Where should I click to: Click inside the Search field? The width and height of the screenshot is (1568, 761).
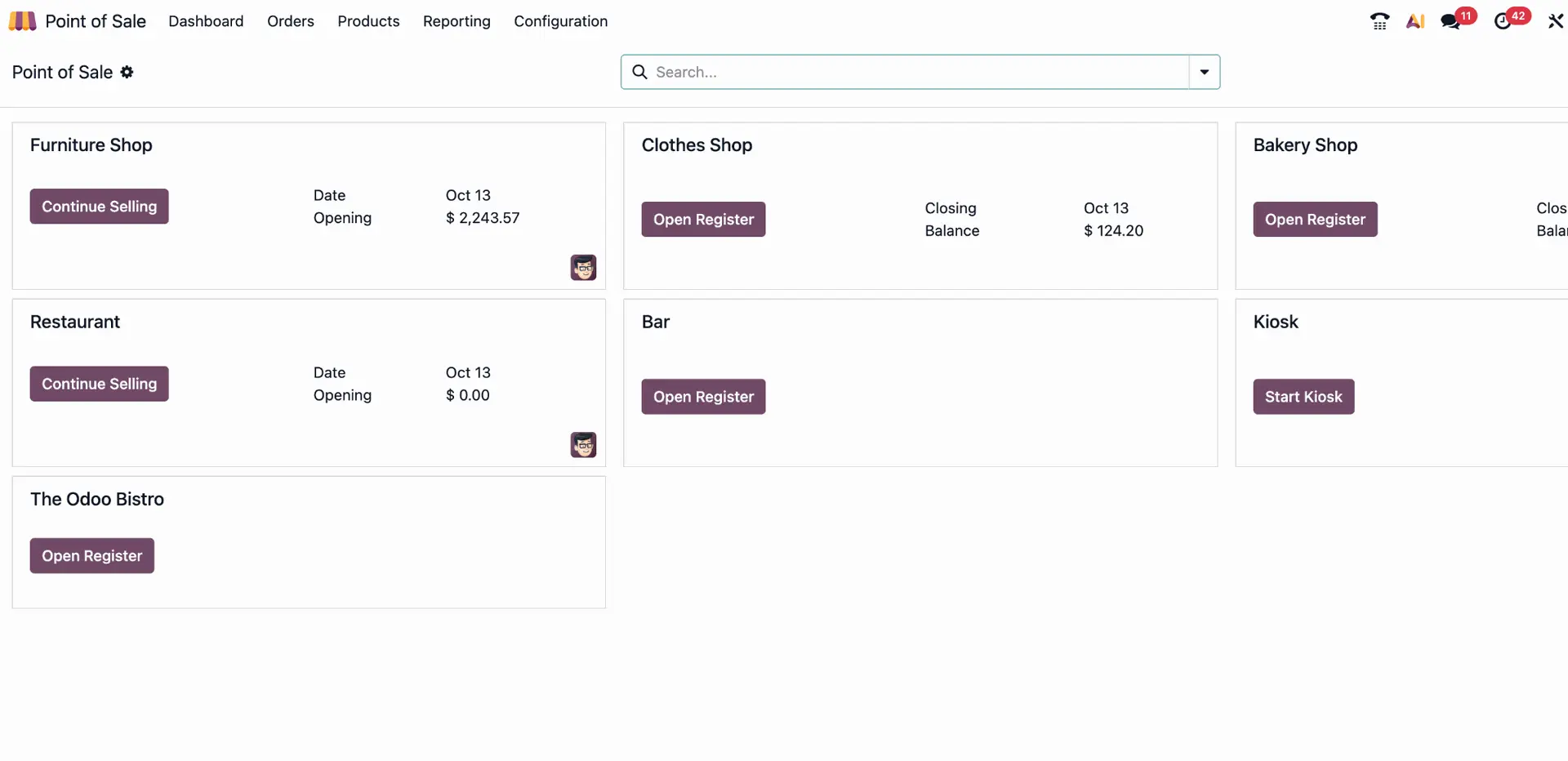click(x=898, y=72)
